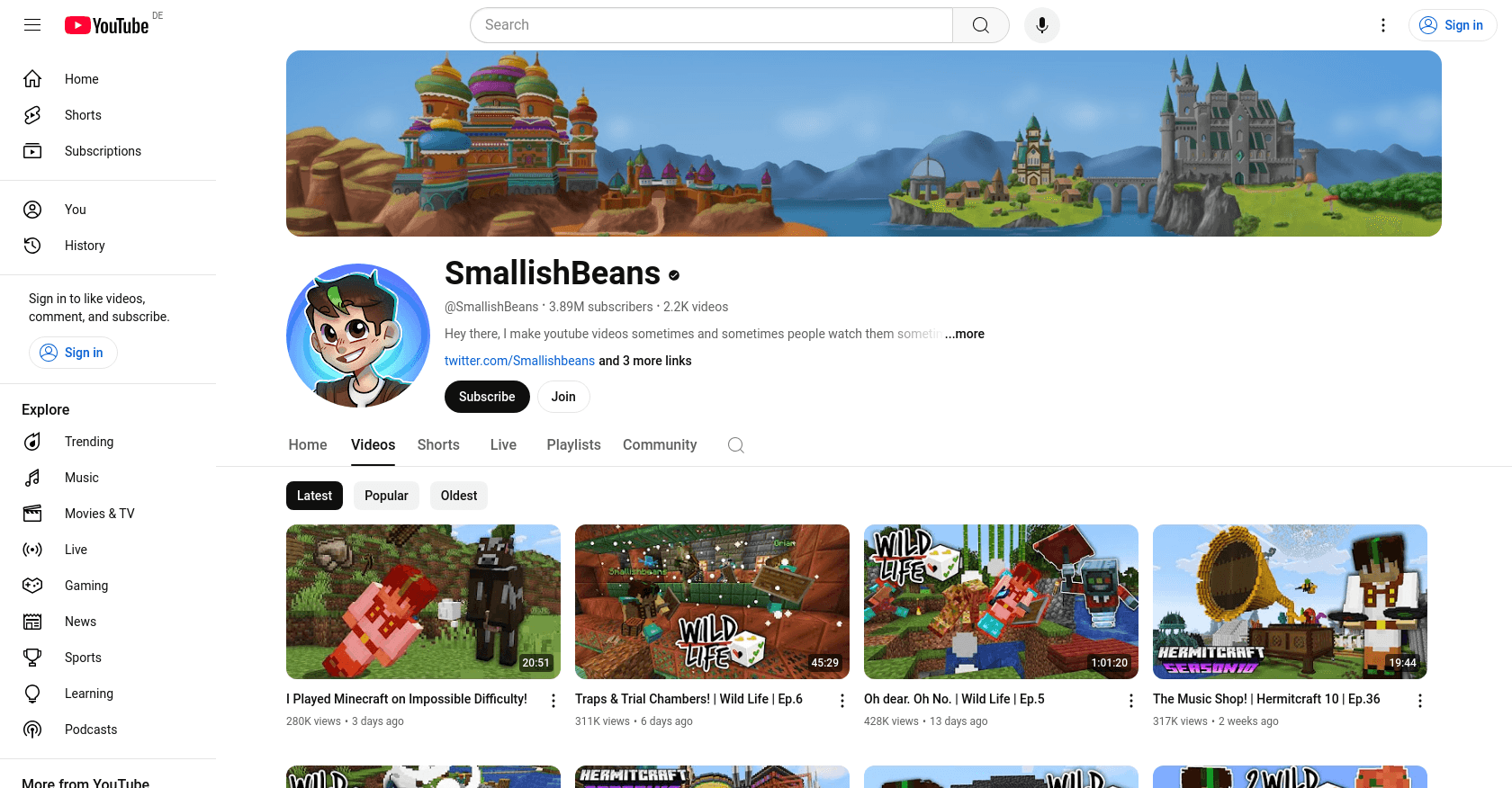Open the twitter.com/Smallishbeans link
The height and width of the screenshot is (788, 1512).
pos(519,361)
